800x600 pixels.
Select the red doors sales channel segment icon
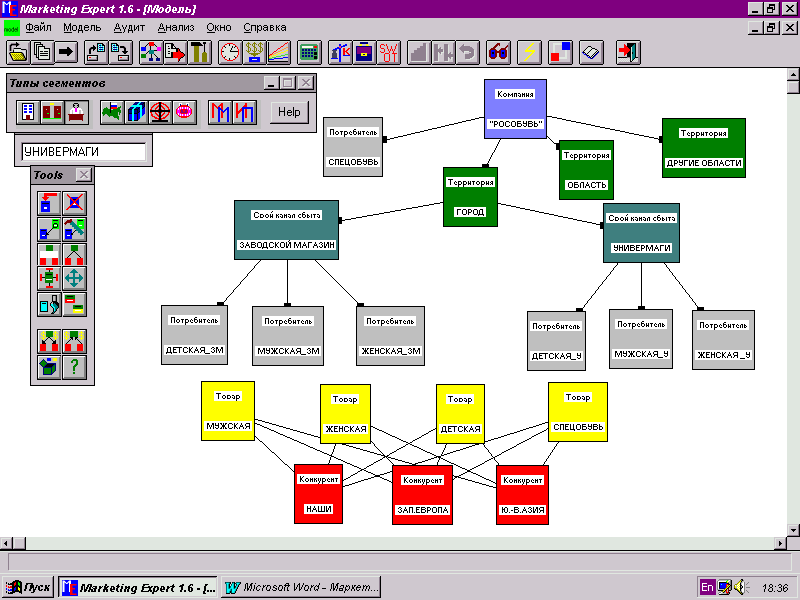(x=52, y=112)
